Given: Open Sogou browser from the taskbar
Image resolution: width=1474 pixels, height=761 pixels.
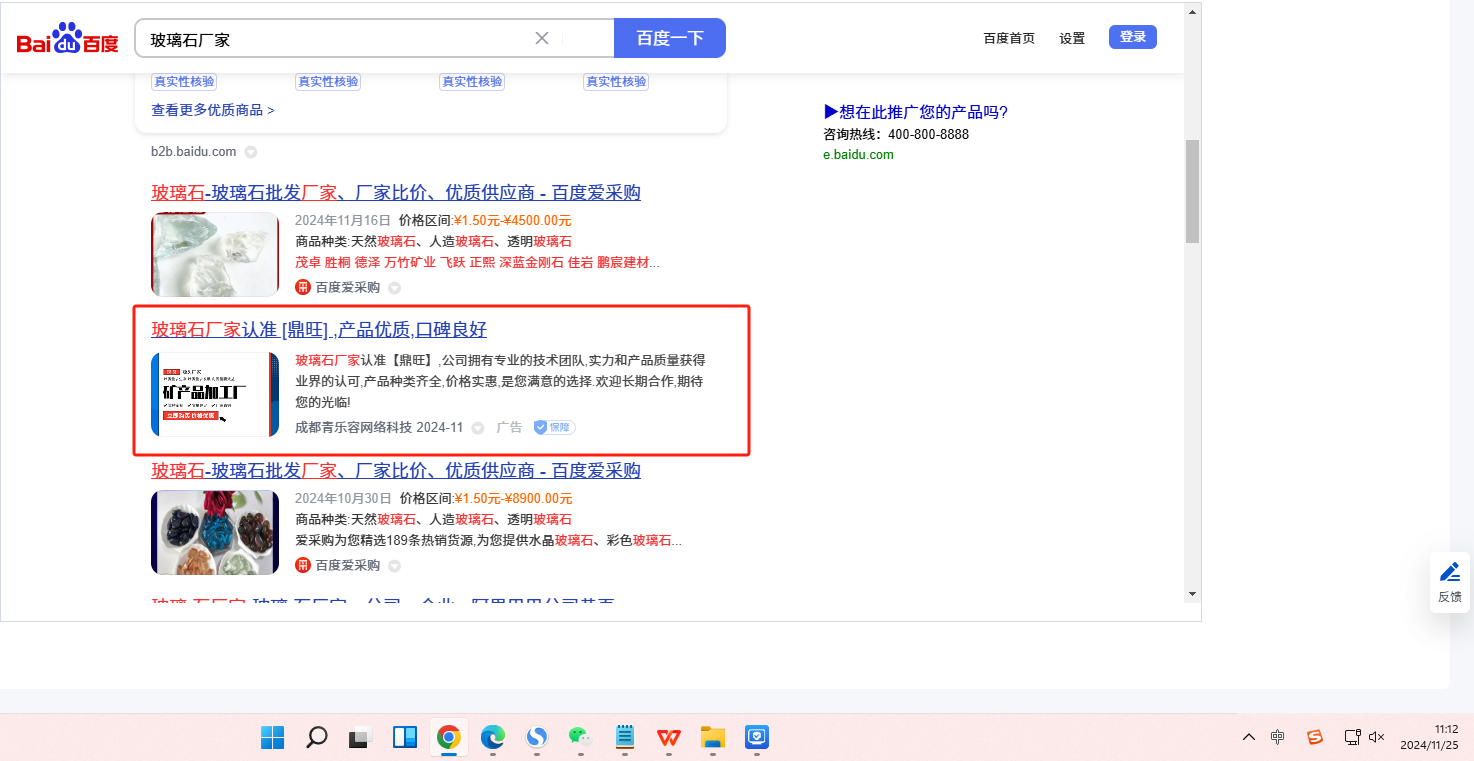Looking at the screenshot, I should point(536,738).
